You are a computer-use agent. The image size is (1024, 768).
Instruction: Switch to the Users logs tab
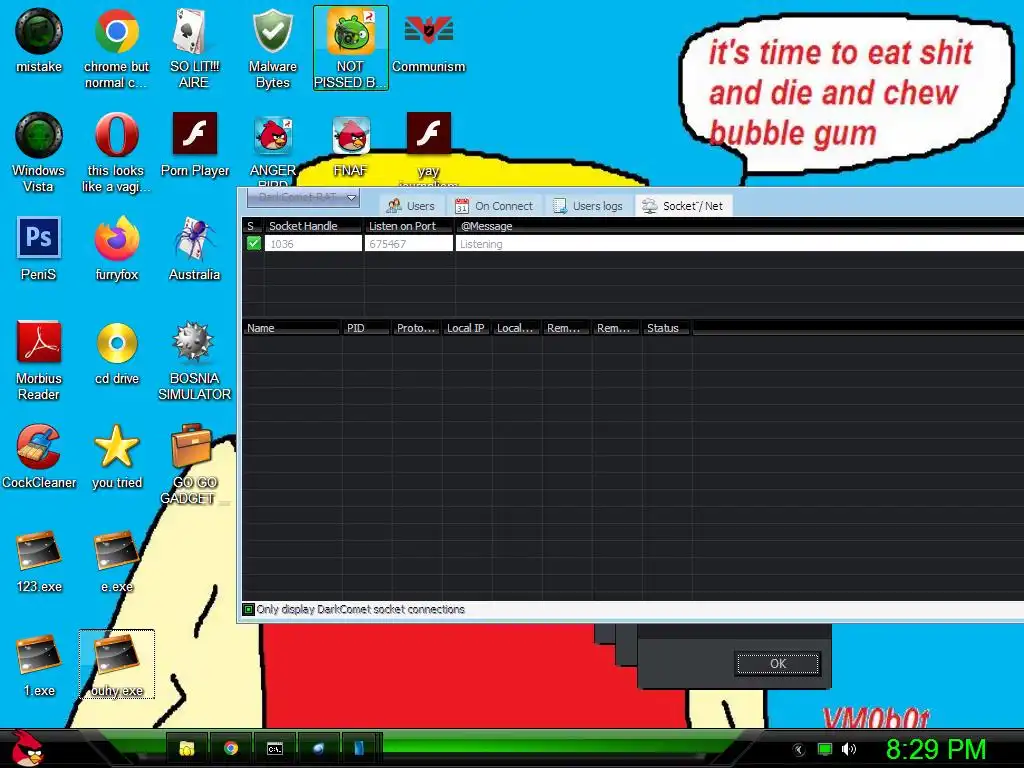tap(588, 206)
